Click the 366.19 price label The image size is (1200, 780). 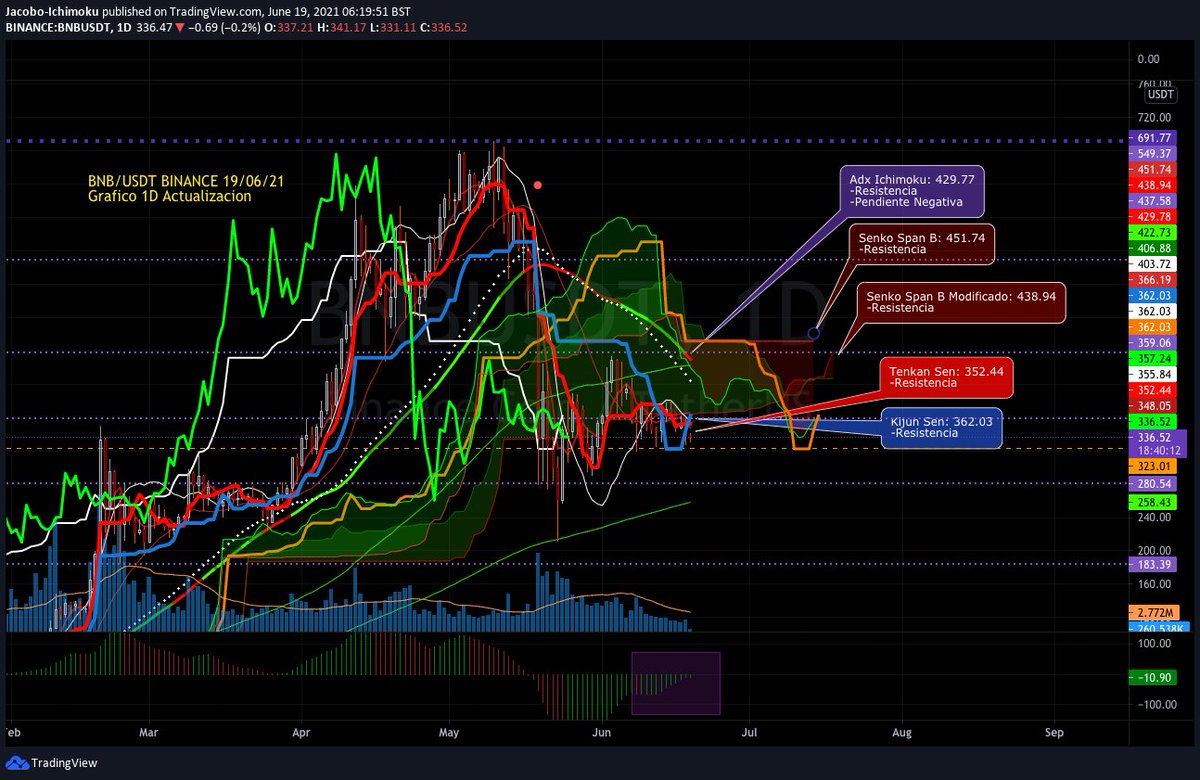click(x=1155, y=280)
